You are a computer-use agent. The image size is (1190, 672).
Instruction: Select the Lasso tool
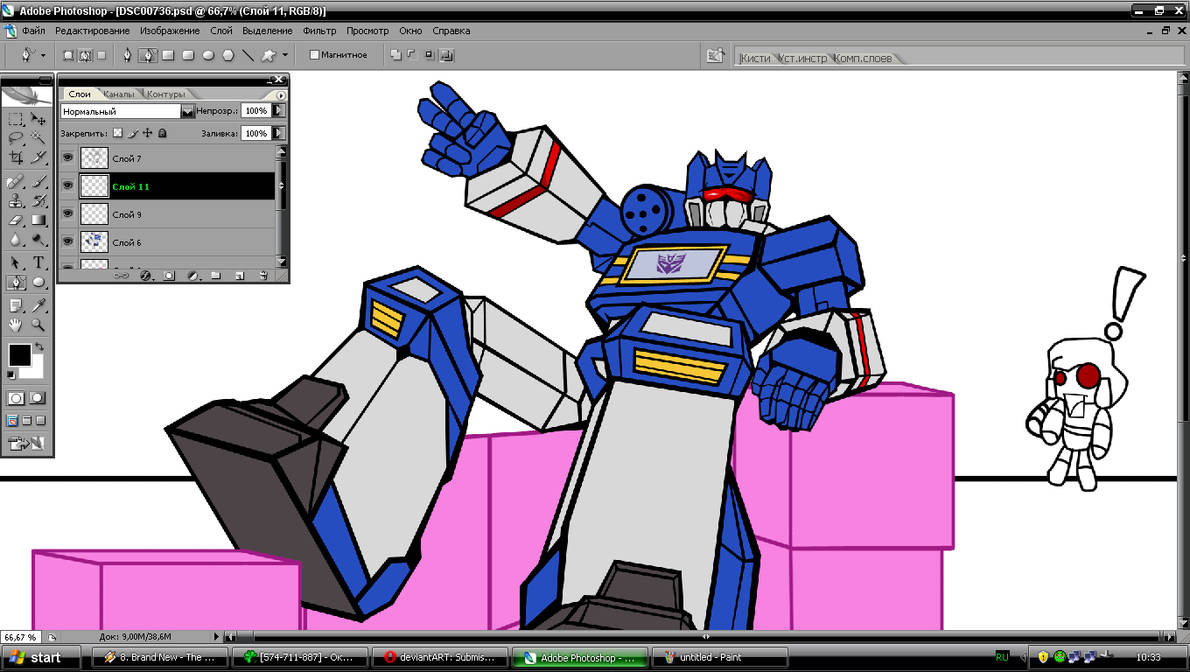click(15, 138)
